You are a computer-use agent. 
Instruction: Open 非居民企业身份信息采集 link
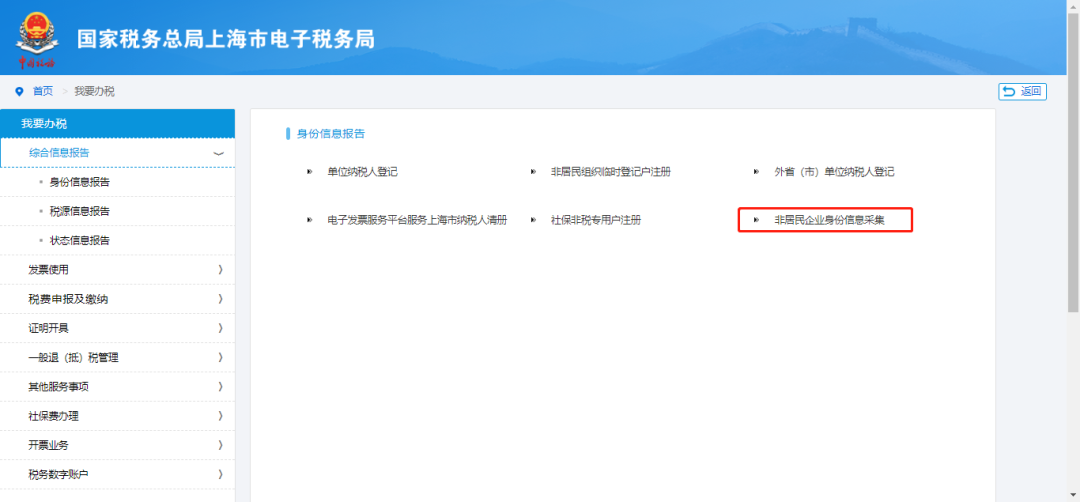829,220
